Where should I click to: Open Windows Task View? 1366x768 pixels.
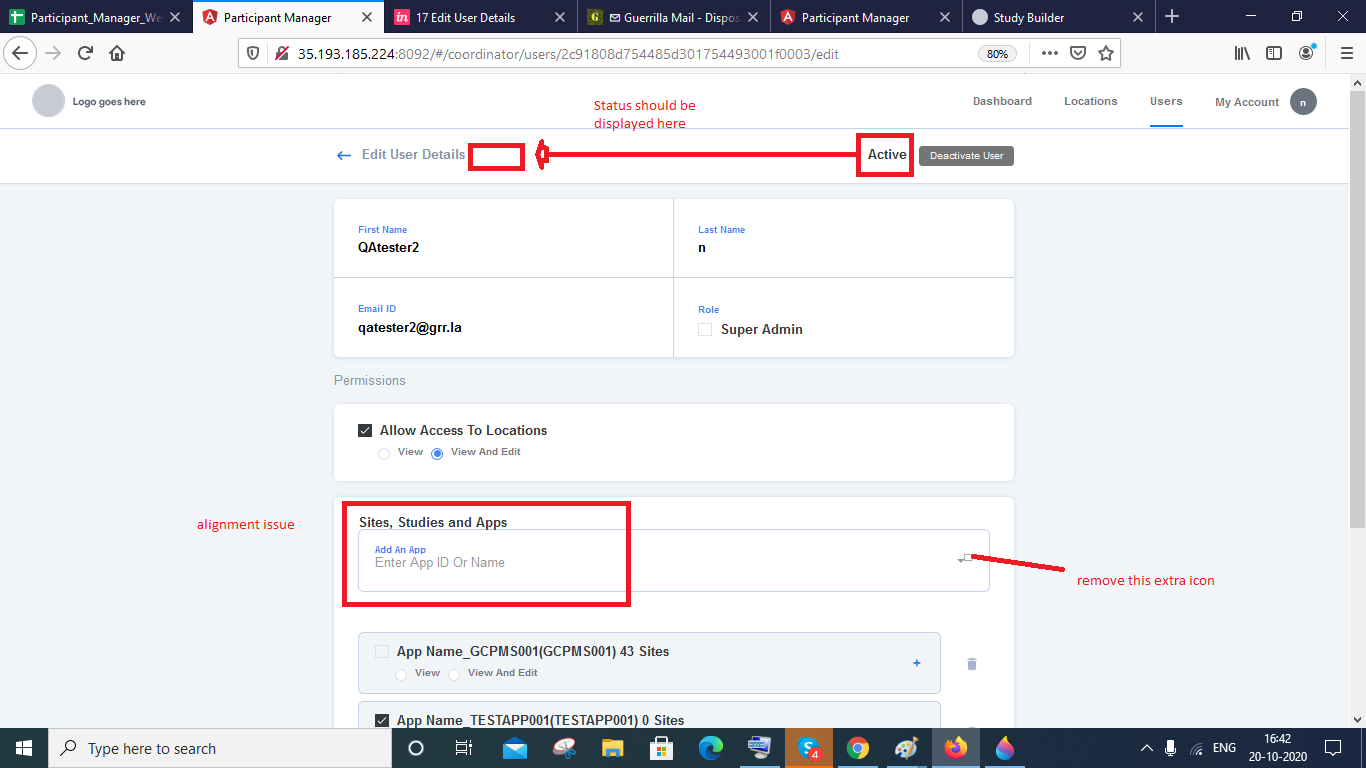click(464, 748)
